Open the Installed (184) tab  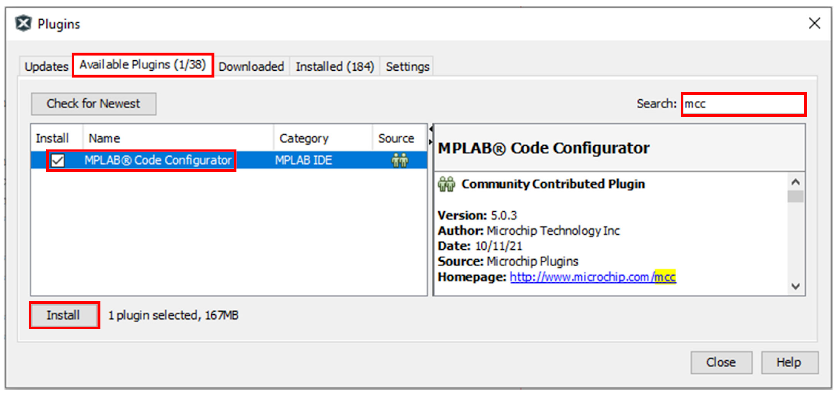335,67
